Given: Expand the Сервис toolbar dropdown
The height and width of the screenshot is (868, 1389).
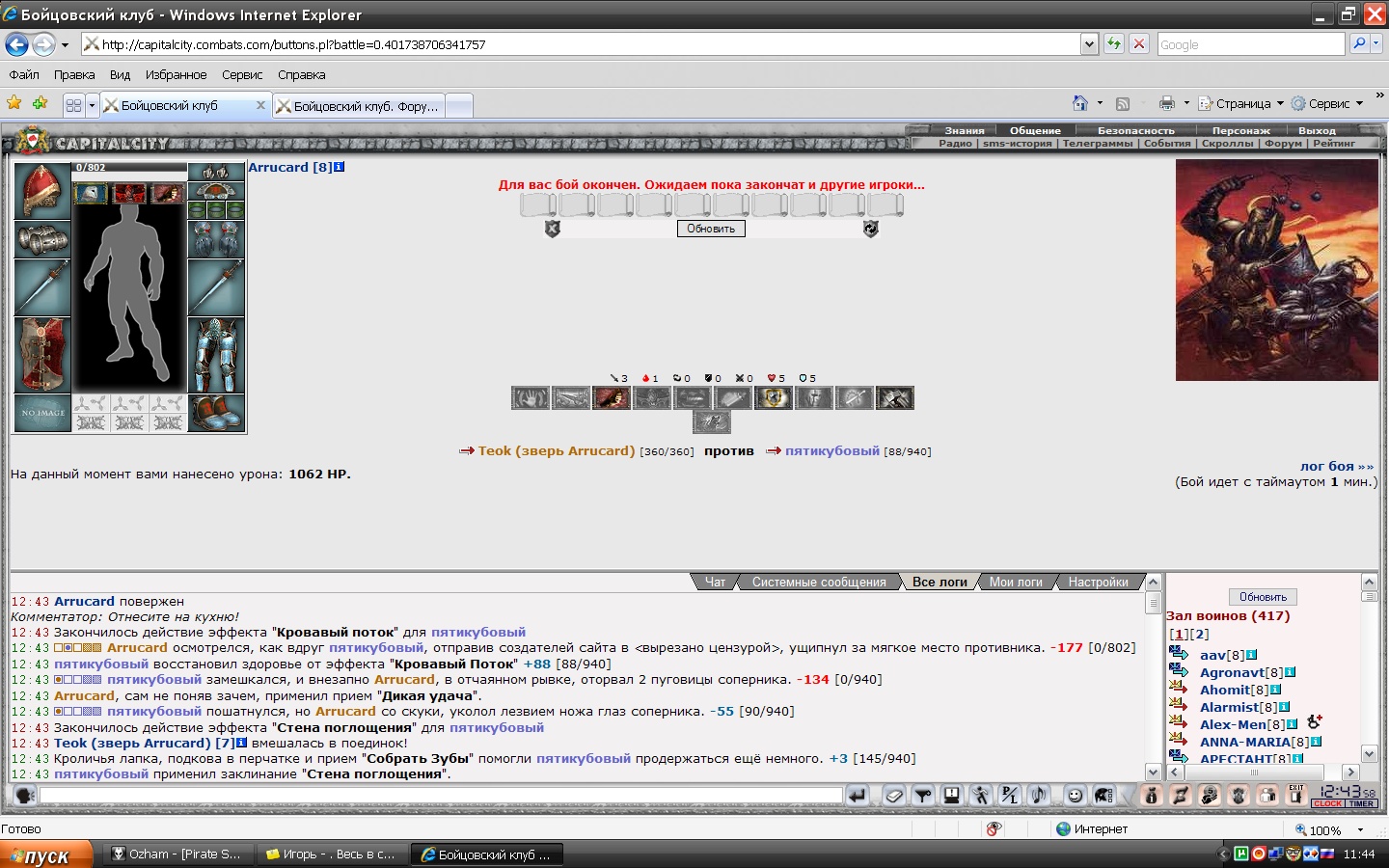Looking at the screenshot, I should coord(1359,103).
